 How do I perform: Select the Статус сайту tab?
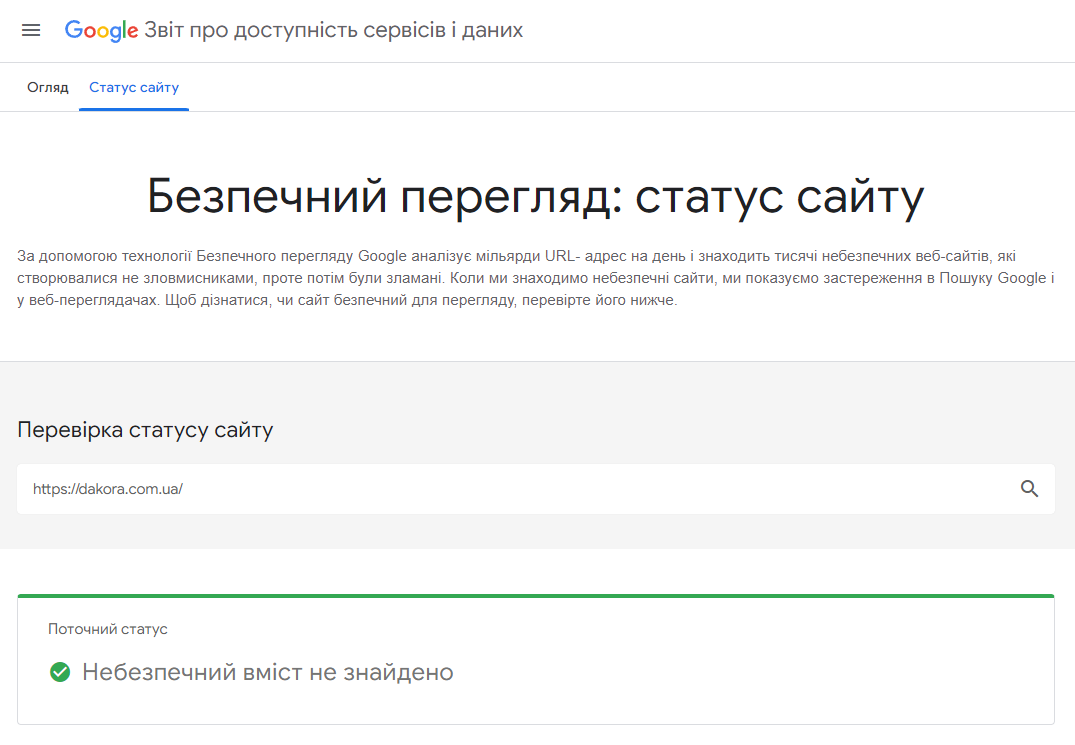134,88
